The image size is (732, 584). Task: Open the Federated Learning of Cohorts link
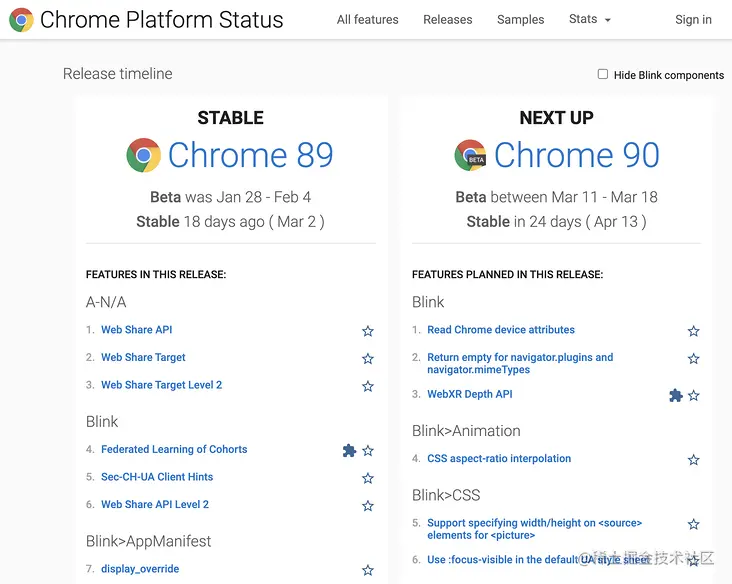[174, 450]
